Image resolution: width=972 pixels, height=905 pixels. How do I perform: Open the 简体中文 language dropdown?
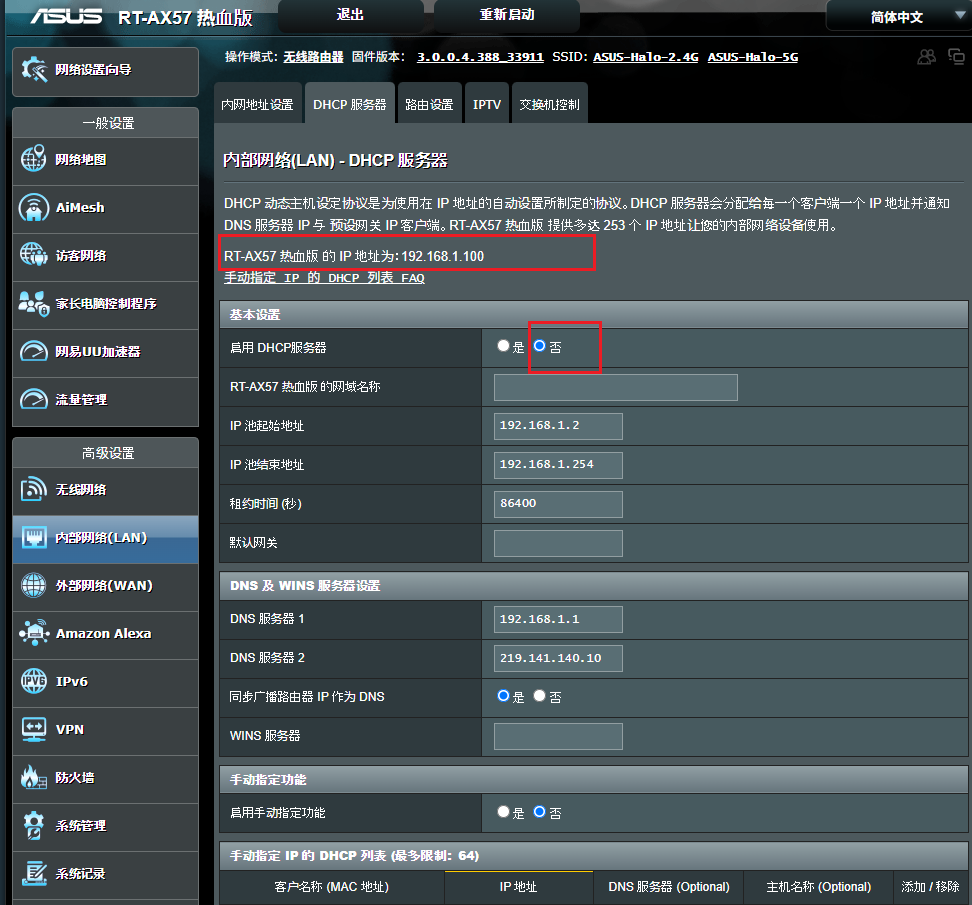pyautogui.click(x=896, y=17)
